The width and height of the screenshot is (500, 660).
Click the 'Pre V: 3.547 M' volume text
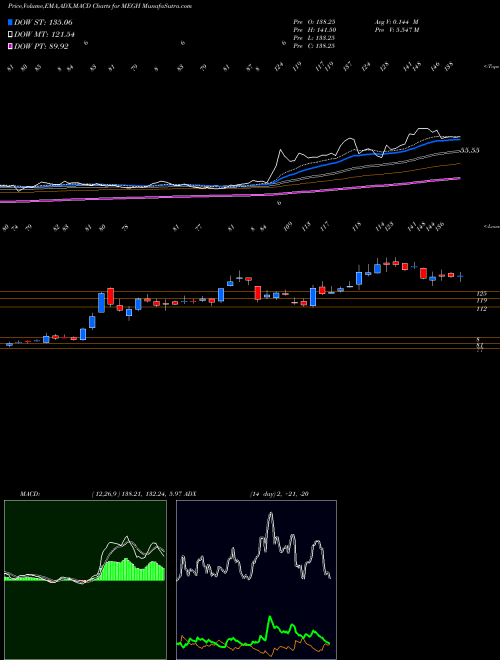[x=396, y=30]
